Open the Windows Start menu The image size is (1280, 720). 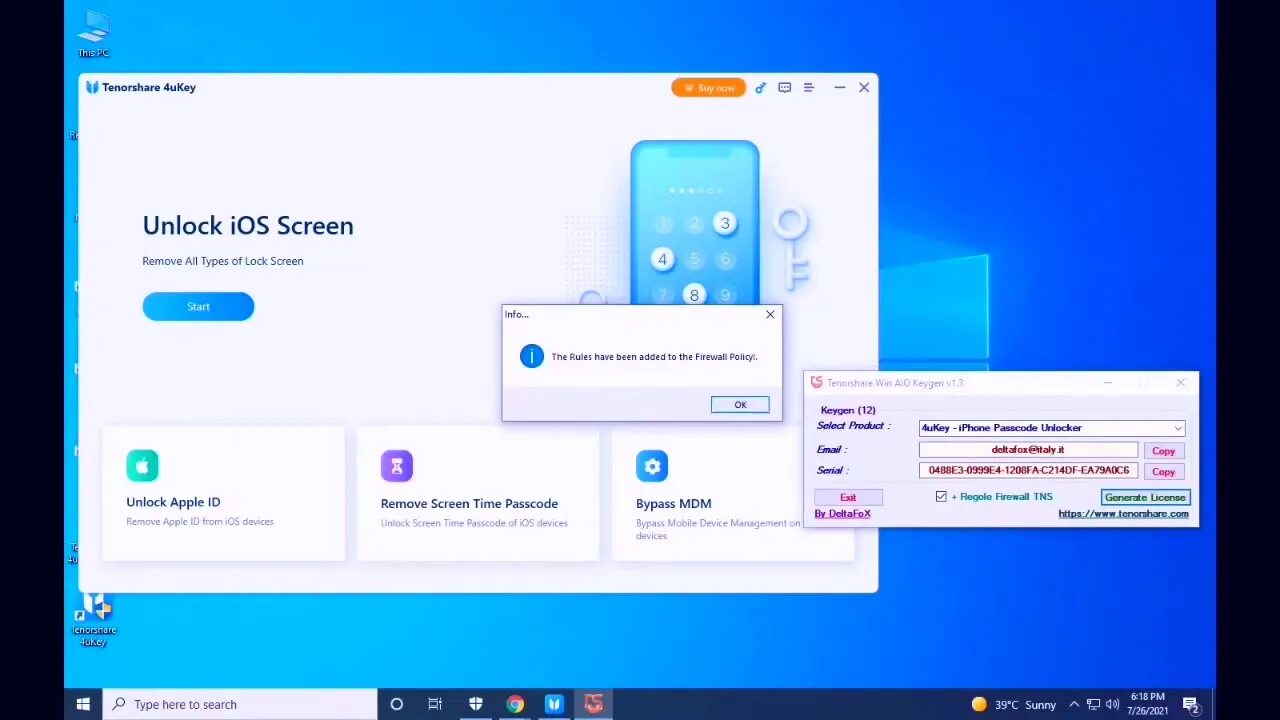coord(83,704)
